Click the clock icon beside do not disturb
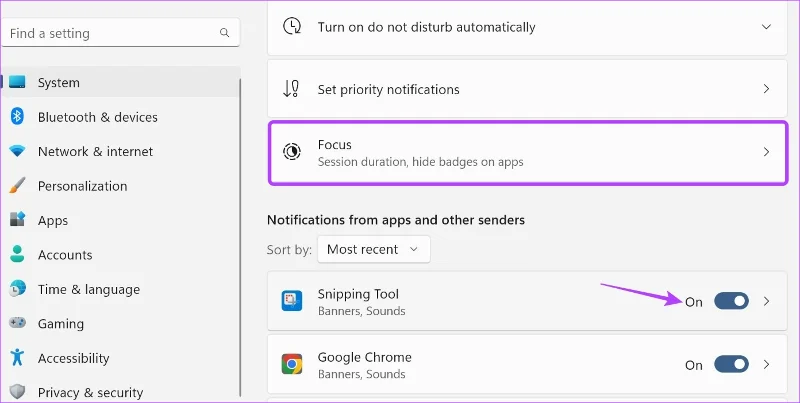The height and width of the screenshot is (403, 800). pyautogui.click(x=292, y=27)
